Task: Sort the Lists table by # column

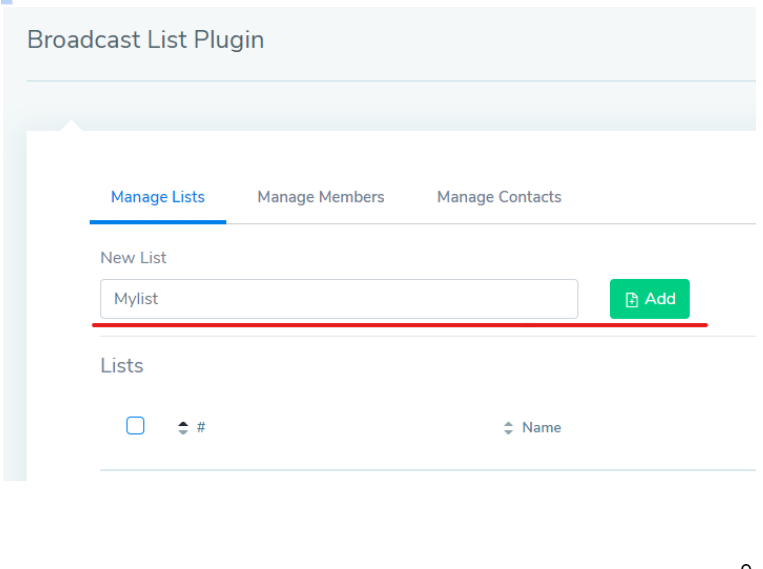Action: (201, 427)
